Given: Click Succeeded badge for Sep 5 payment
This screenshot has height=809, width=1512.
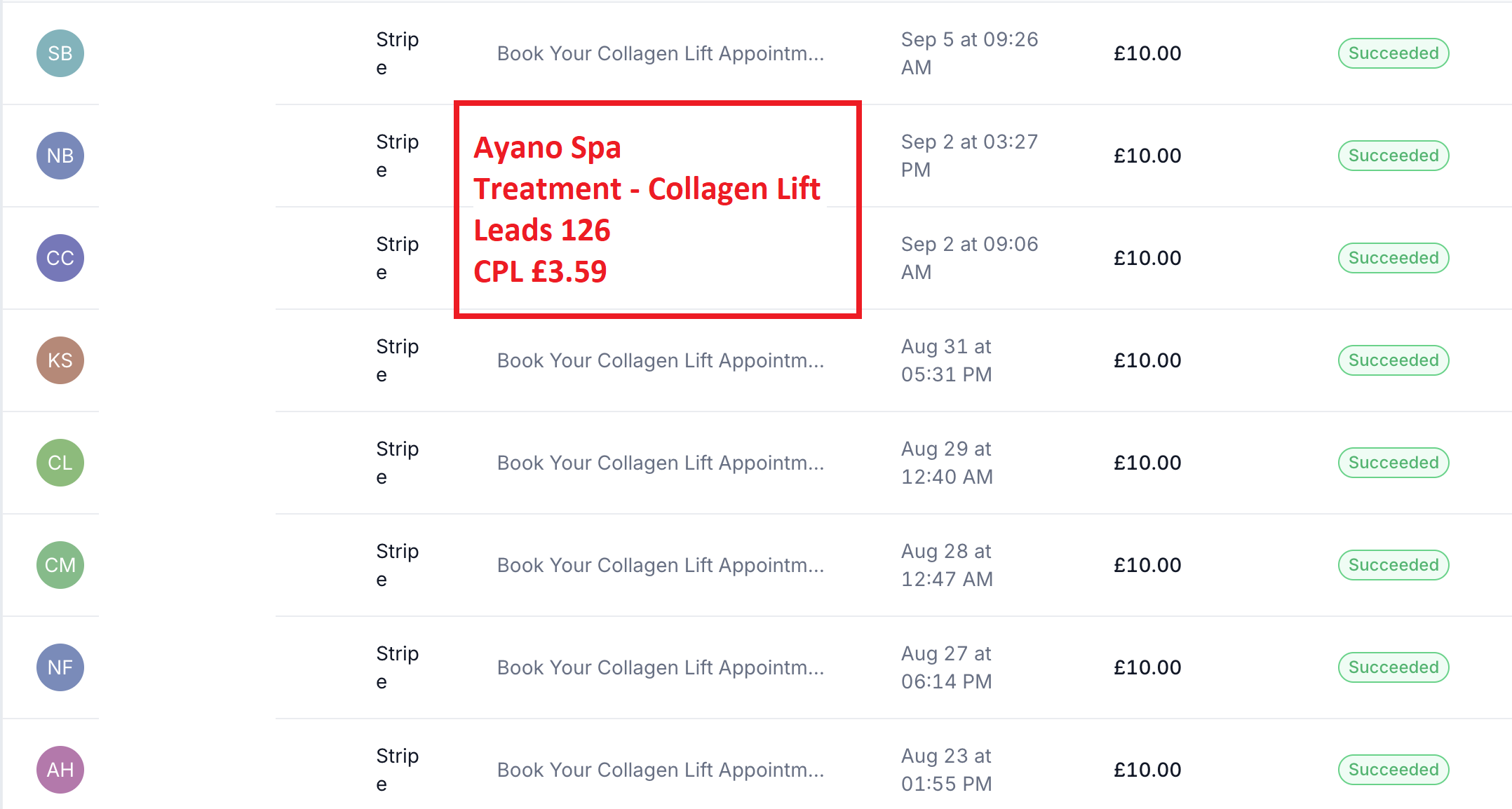Looking at the screenshot, I should coord(1393,53).
